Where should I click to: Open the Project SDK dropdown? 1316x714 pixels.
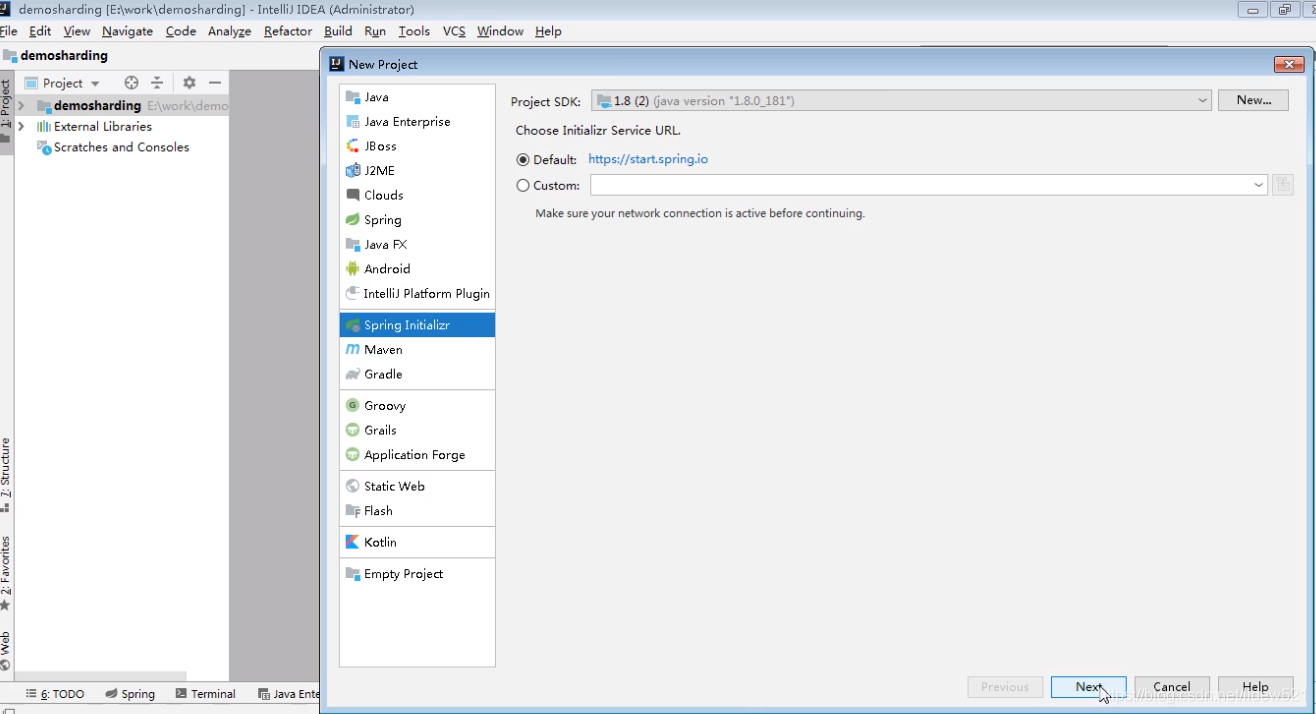901,101
